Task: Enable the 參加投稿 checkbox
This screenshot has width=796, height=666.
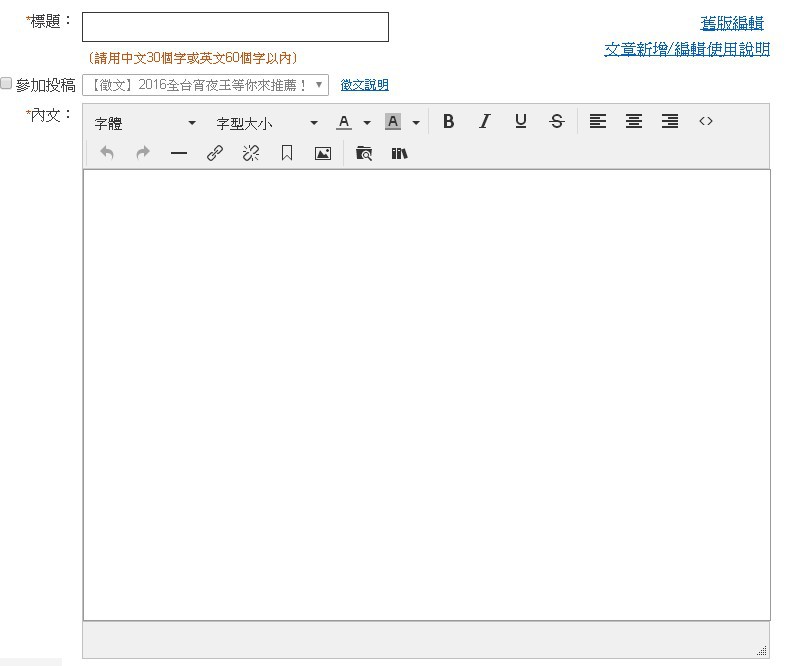Action: [7, 84]
